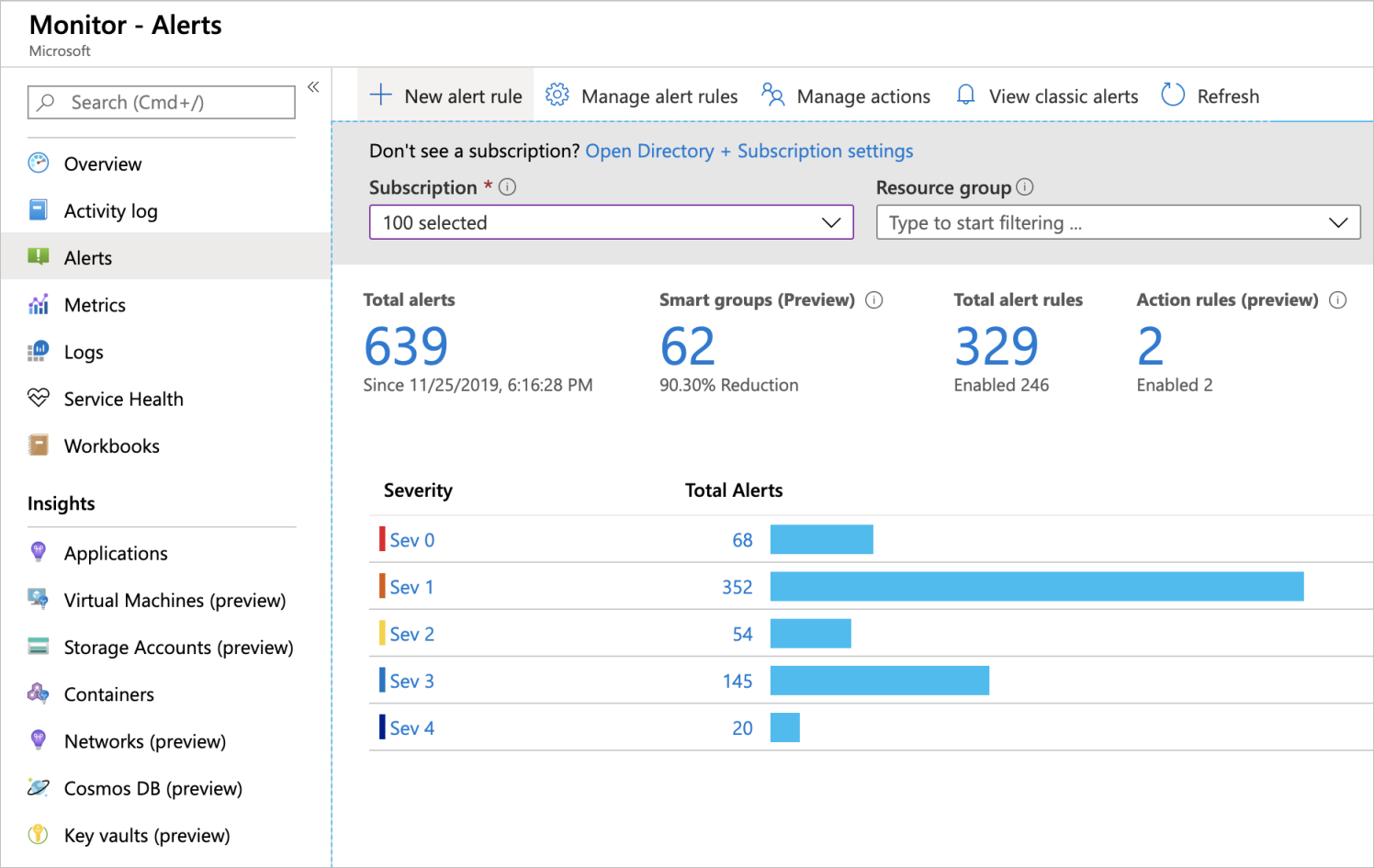Open Directory + Subscription settings link
Image resolution: width=1374 pixels, height=868 pixels.
(749, 151)
